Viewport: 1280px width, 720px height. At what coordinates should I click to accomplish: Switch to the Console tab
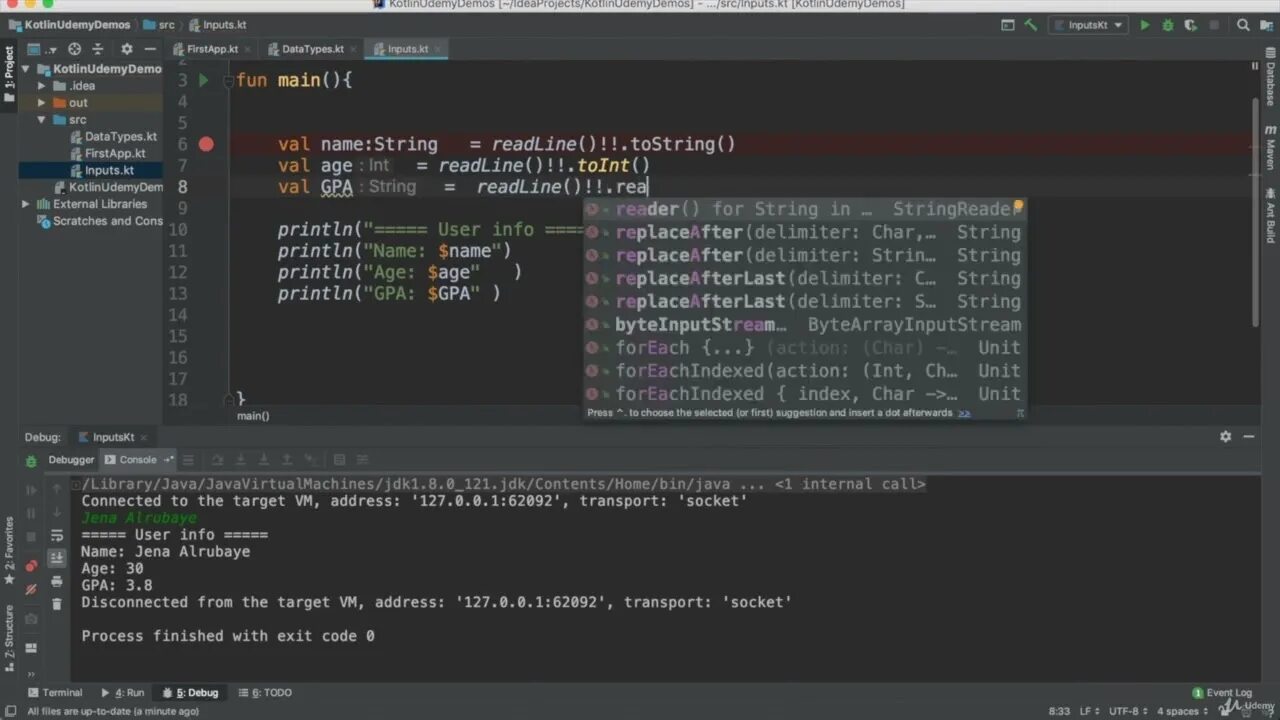point(138,460)
